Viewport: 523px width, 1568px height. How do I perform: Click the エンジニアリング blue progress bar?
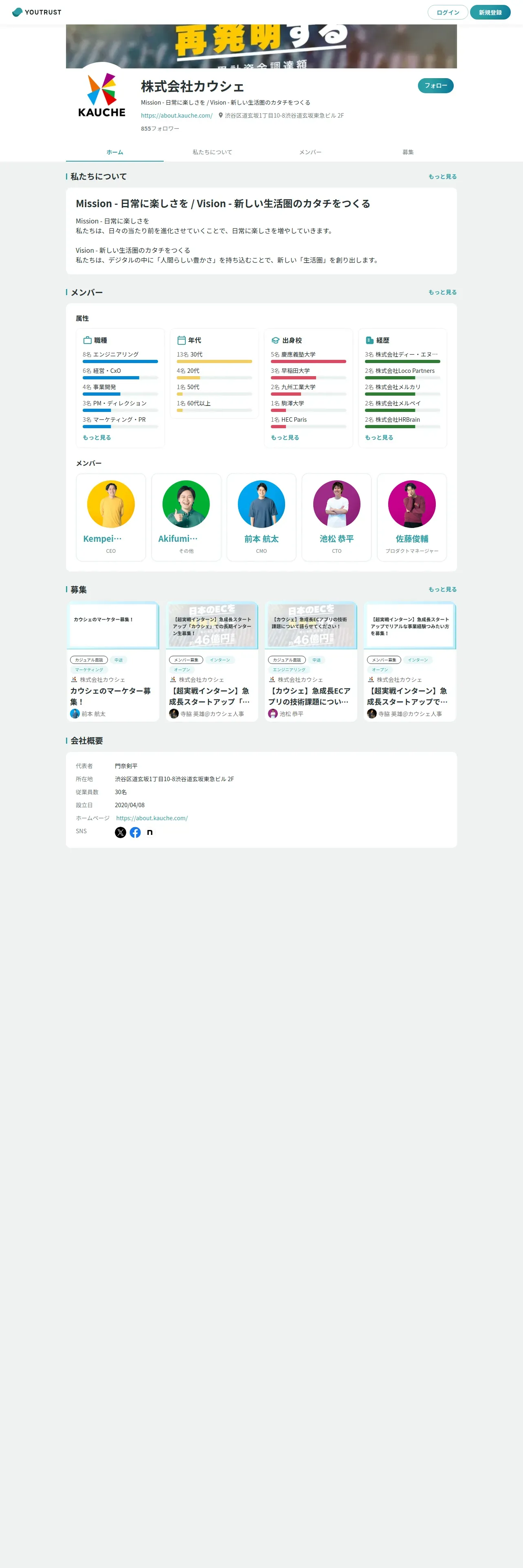(x=120, y=361)
